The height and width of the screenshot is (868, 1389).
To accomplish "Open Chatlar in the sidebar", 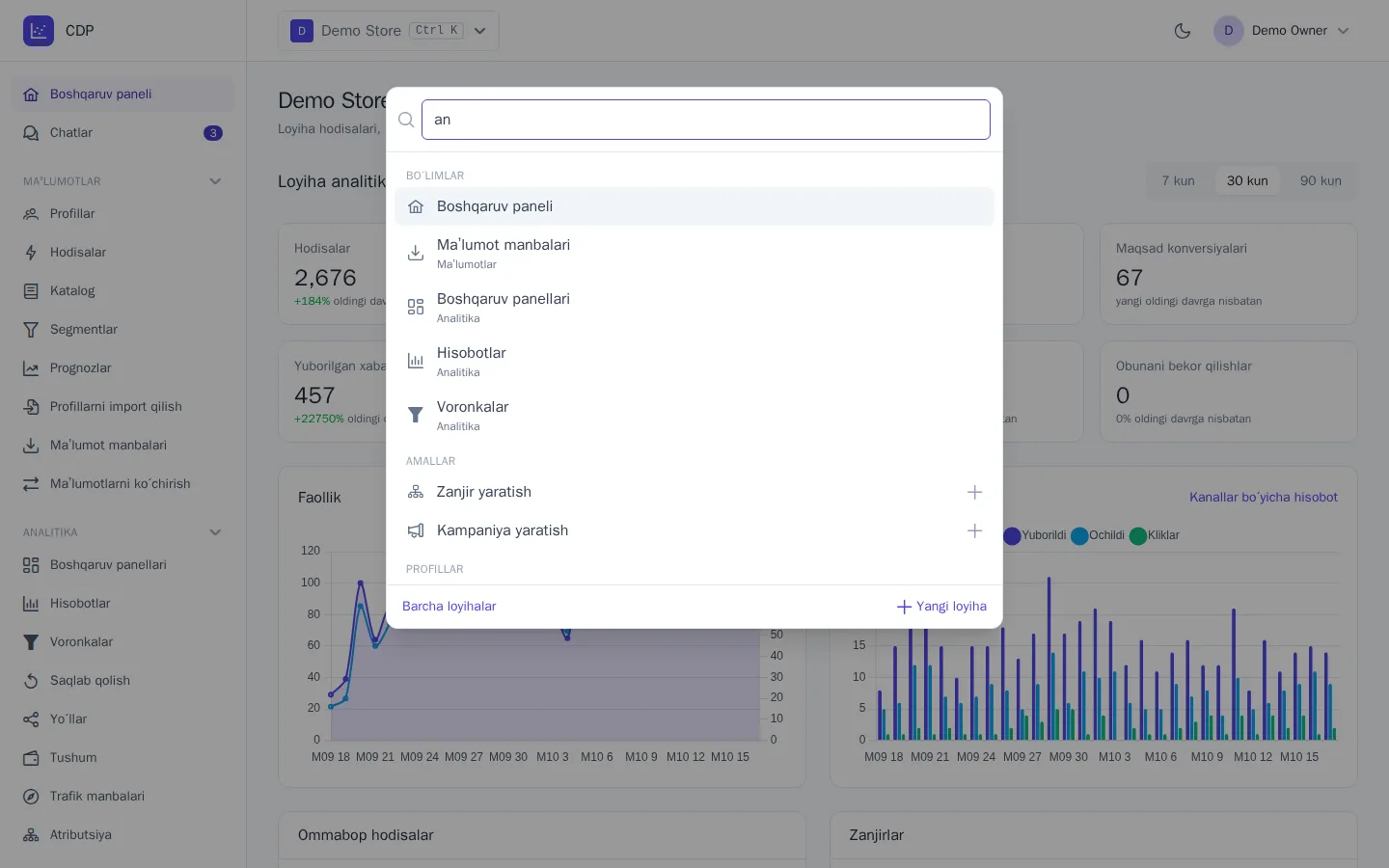I will pyautogui.click(x=123, y=133).
